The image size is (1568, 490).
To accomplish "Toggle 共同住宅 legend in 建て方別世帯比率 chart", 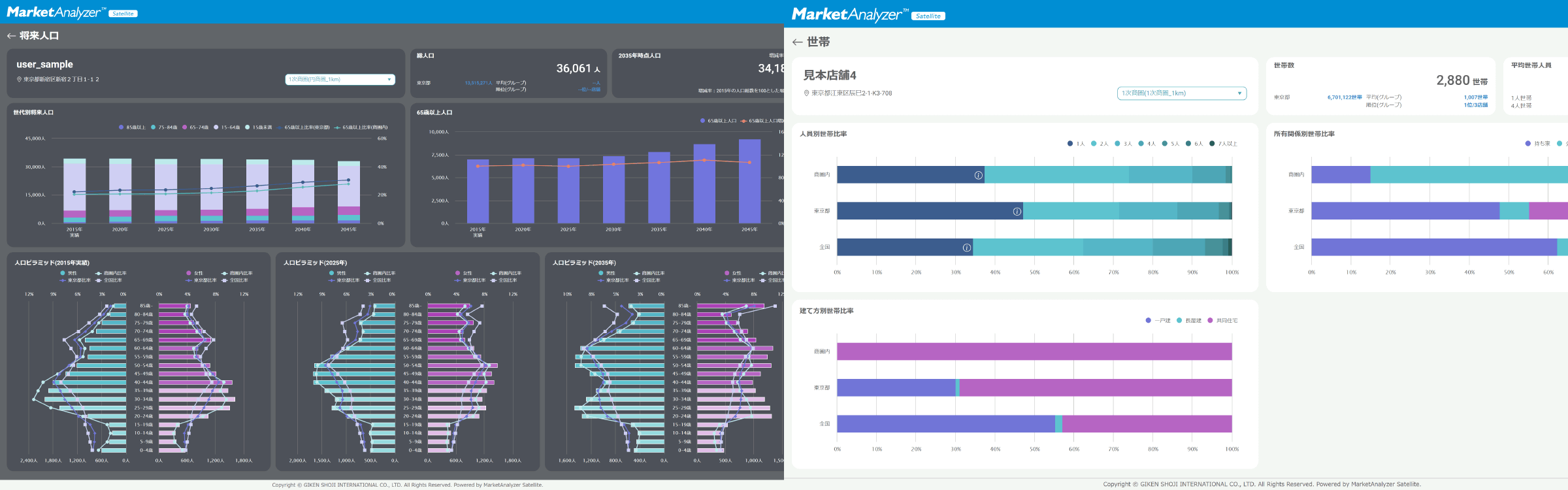I will 1223,321.
